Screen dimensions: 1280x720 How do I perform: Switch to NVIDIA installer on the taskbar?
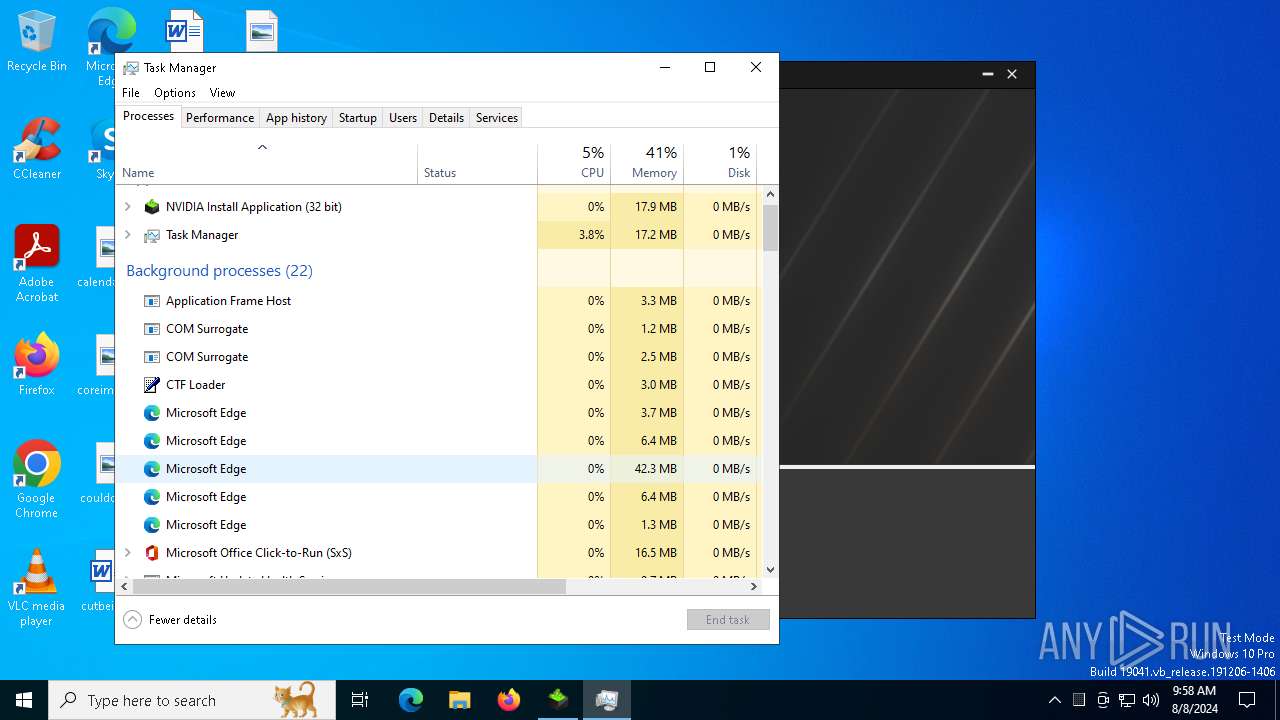(x=557, y=700)
